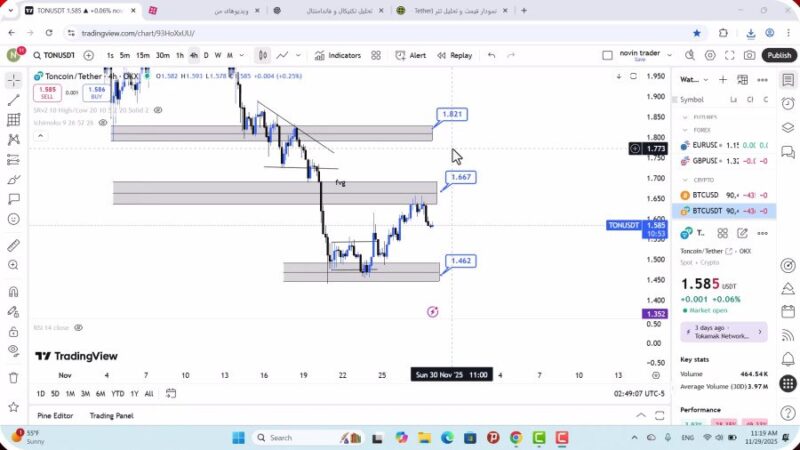Viewport: 800px width, 450px height.
Task: Open the chart settings gear icon
Action: click(x=711, y=56)
